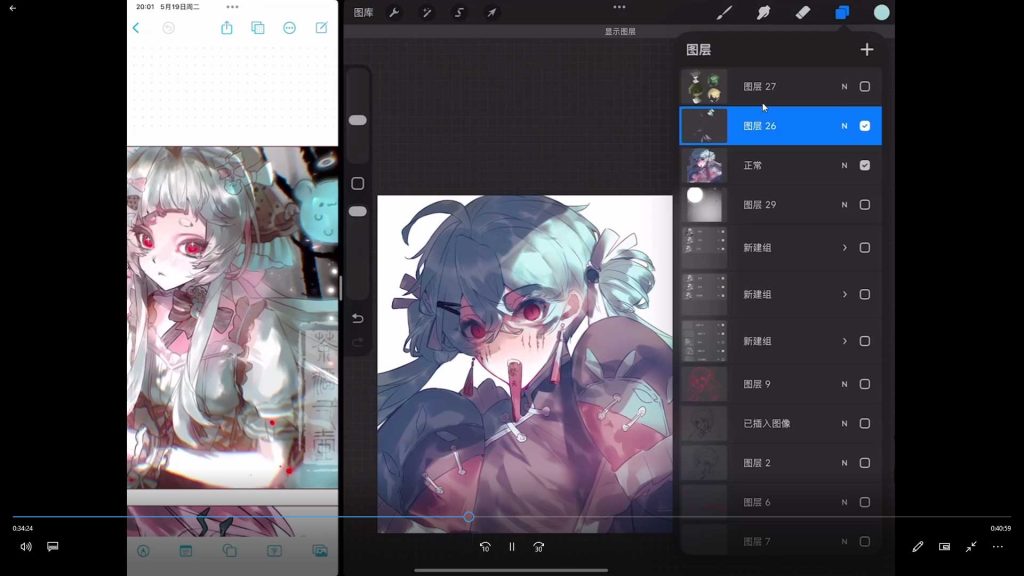Select the Brush tool
The height and width of the screenshot is (576, 1024).
[x=724, y=12]
